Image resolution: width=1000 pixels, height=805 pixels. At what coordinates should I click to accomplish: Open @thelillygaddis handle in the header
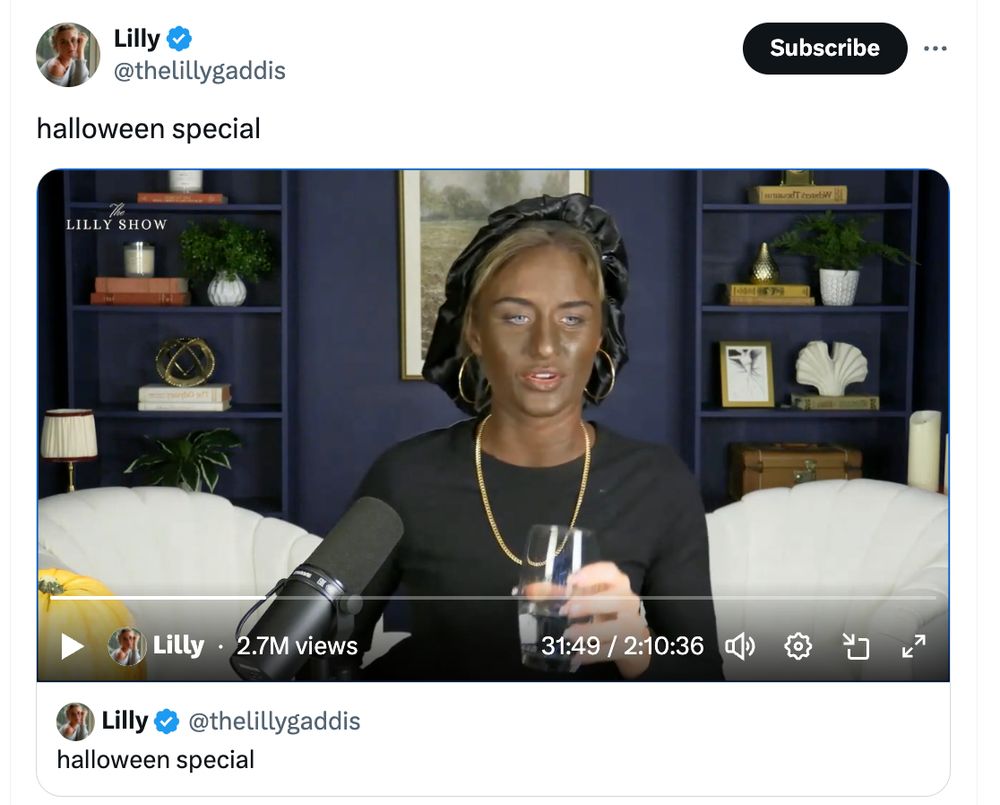(x=200, y=71)
